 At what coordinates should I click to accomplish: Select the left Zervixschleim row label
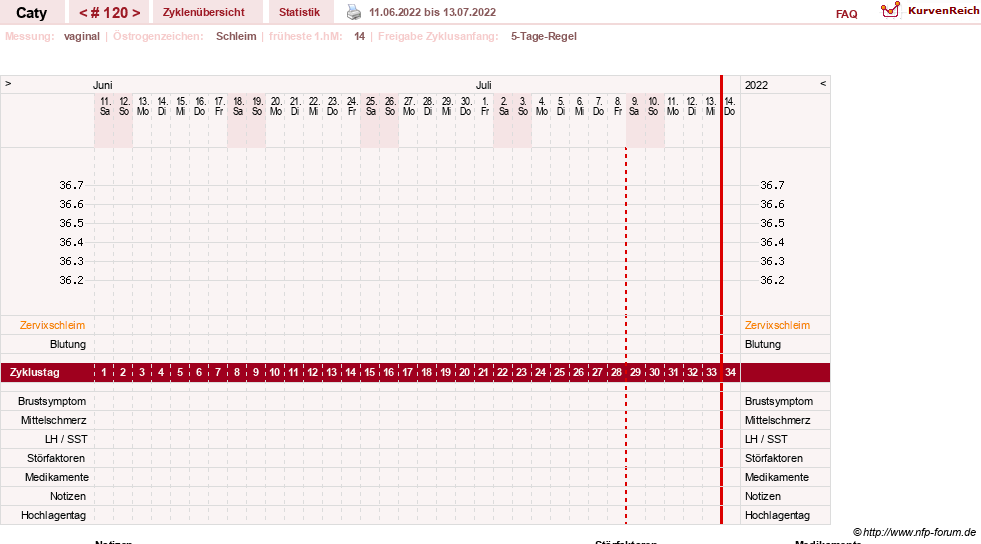(52, 325)
